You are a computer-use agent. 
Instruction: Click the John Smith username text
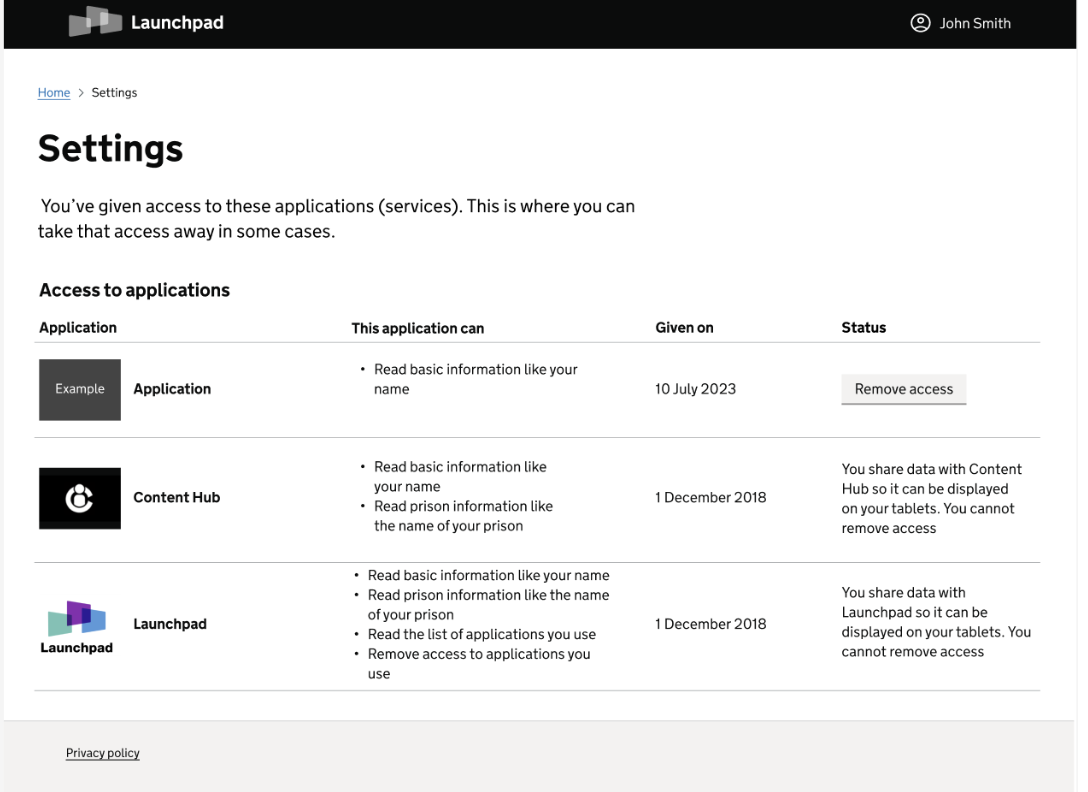pyautogui.click(x=975, y=22)
